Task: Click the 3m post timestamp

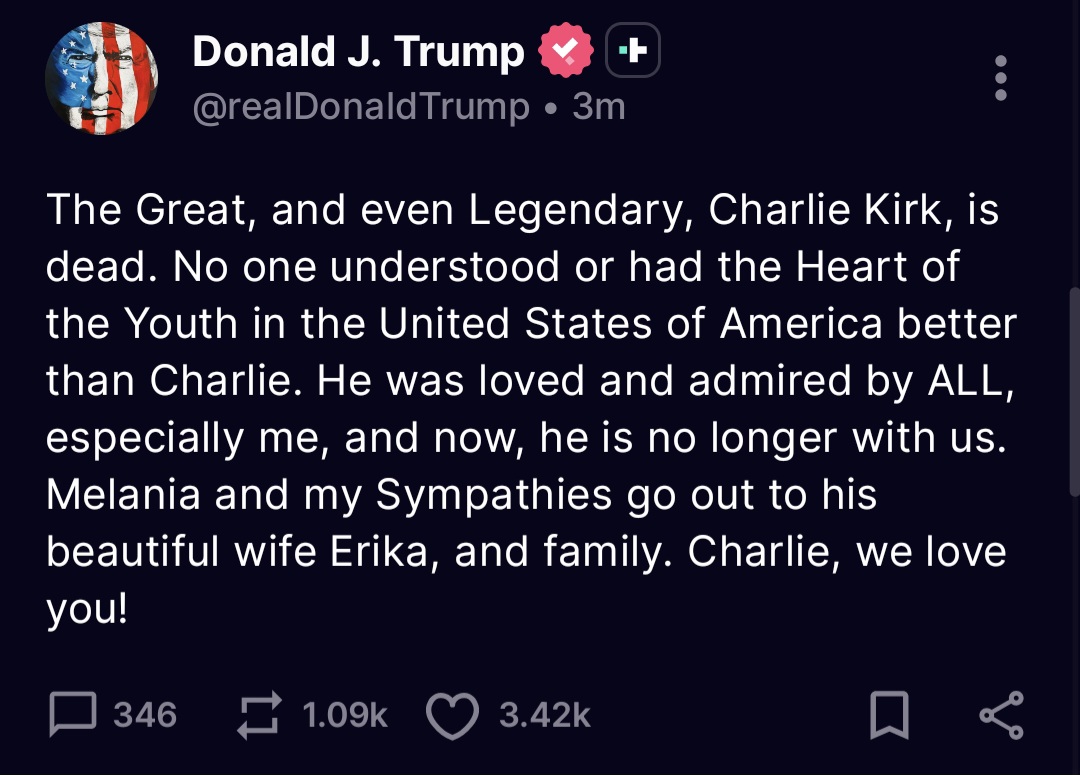Action: pyautogui.click(x=599, y=106)
